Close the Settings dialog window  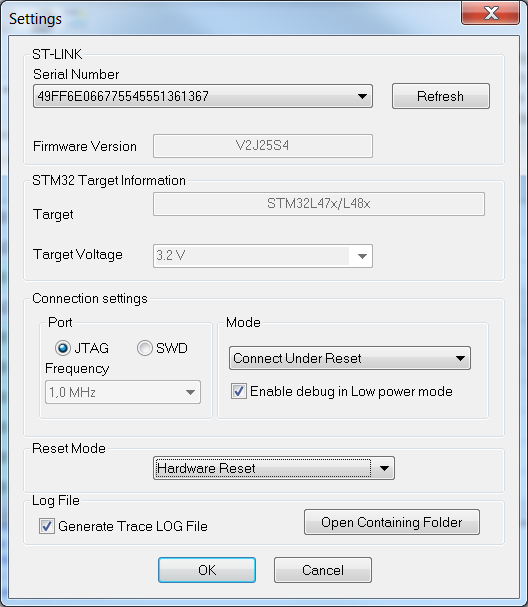tap(490, 13)
